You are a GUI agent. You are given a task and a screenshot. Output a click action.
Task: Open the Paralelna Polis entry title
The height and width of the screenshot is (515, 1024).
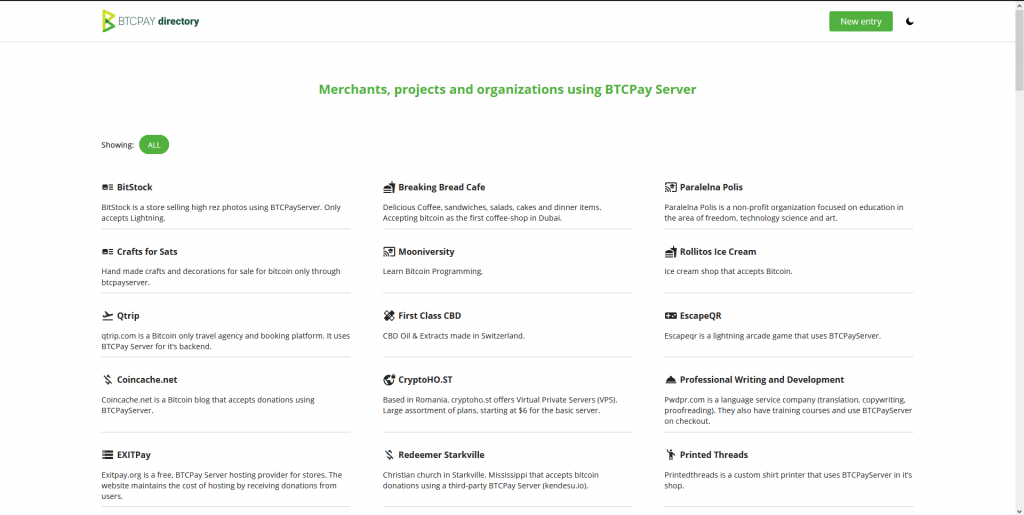[711, 187]
